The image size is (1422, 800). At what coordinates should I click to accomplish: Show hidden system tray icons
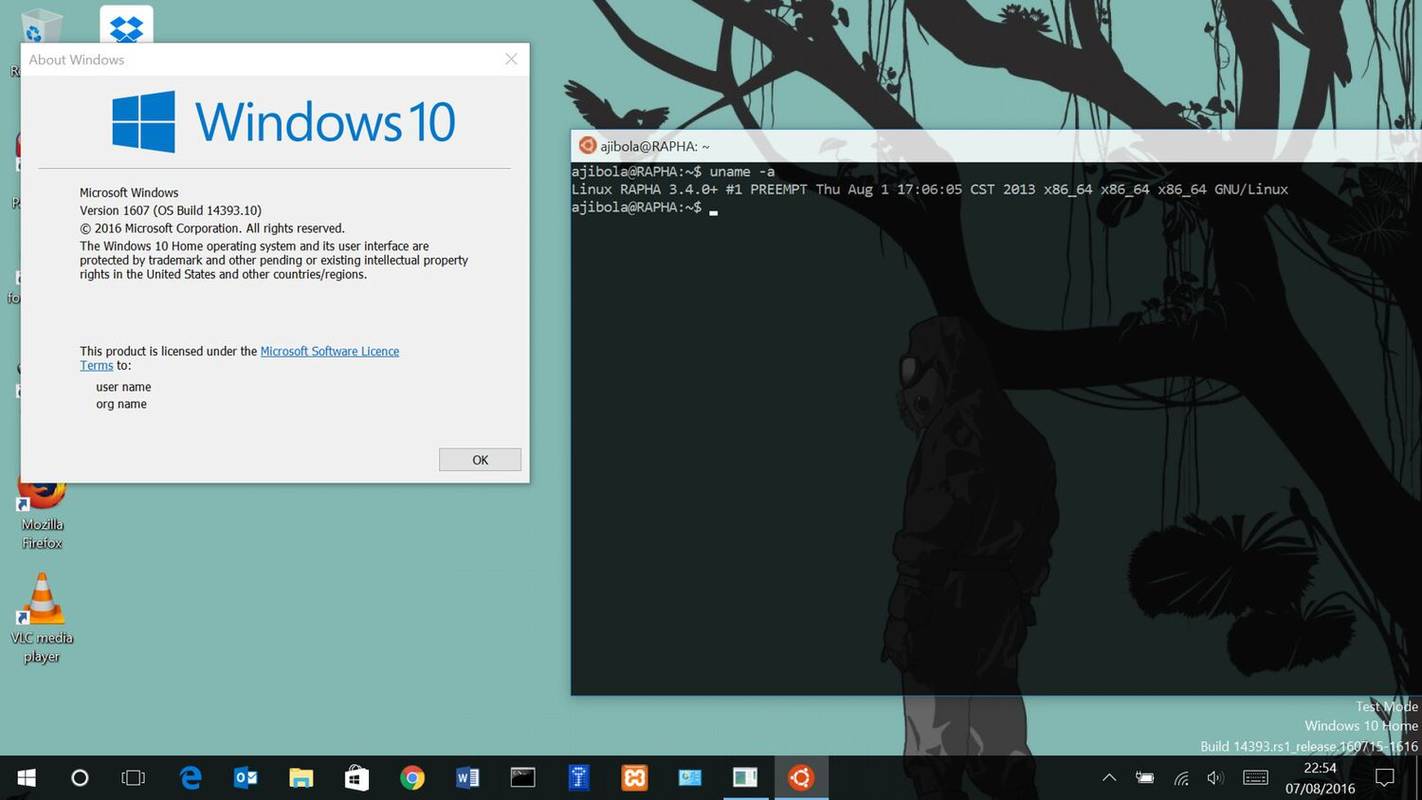[x=1109, y=778]
